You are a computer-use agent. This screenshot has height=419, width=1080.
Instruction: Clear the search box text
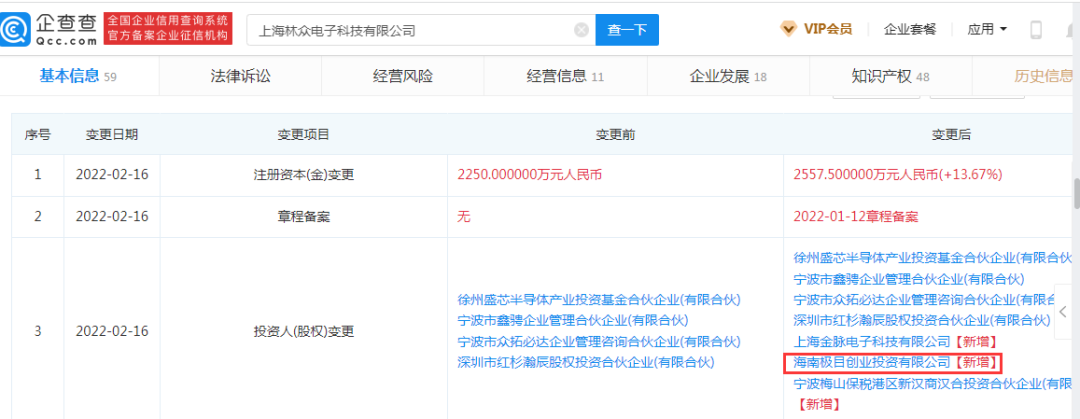coord(581,30)
